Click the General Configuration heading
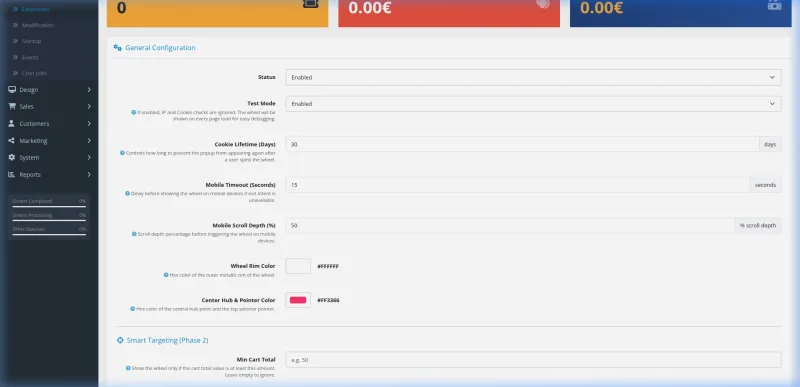 160,48
